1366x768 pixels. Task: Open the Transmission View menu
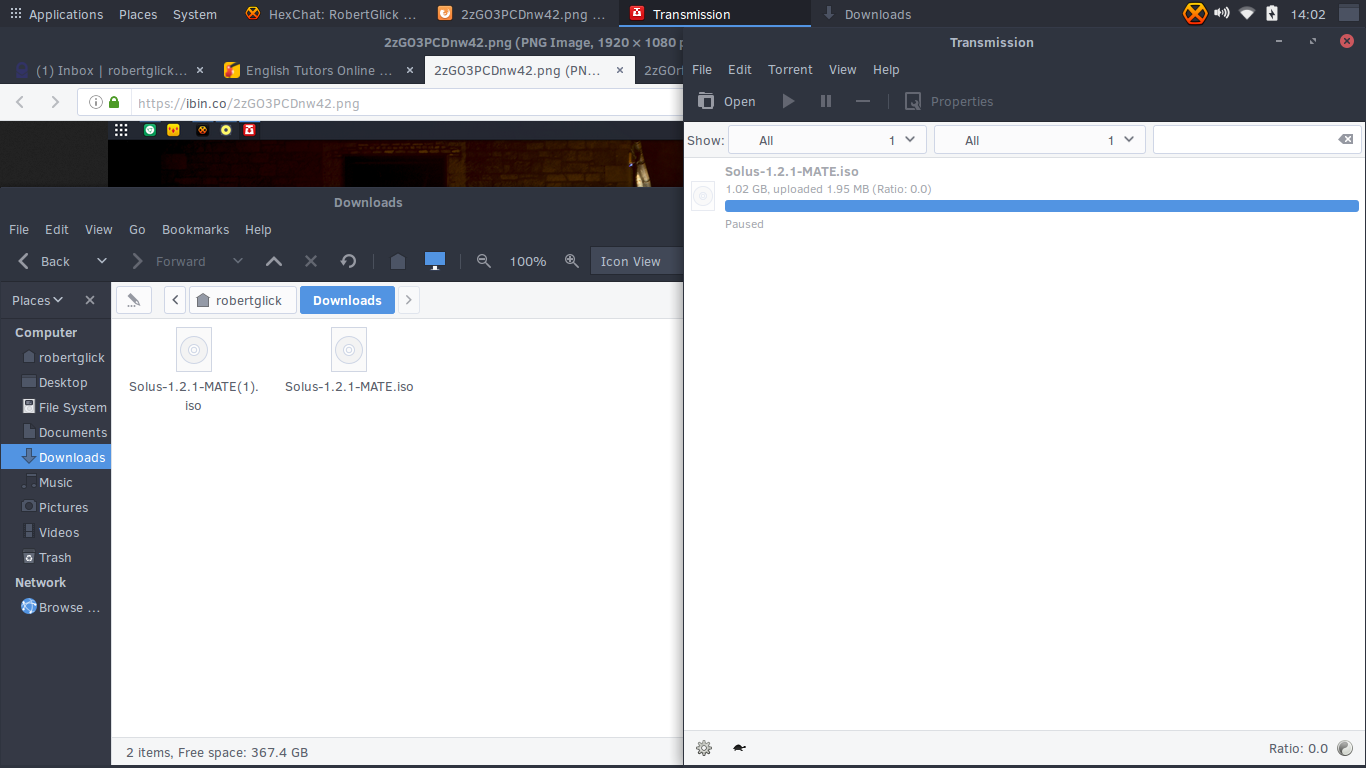(x=843, y=70)
